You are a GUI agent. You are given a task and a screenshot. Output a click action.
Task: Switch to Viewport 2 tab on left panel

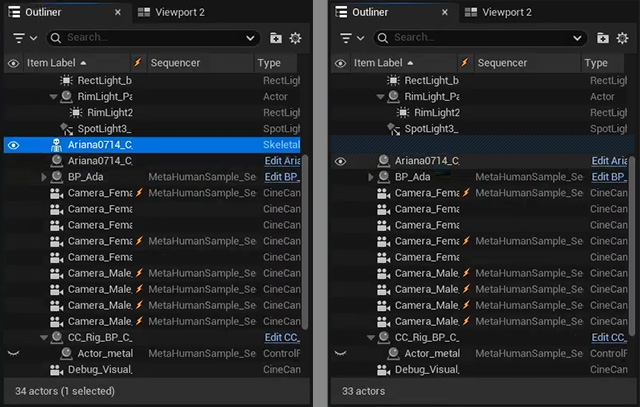click(x=171, y=12)
